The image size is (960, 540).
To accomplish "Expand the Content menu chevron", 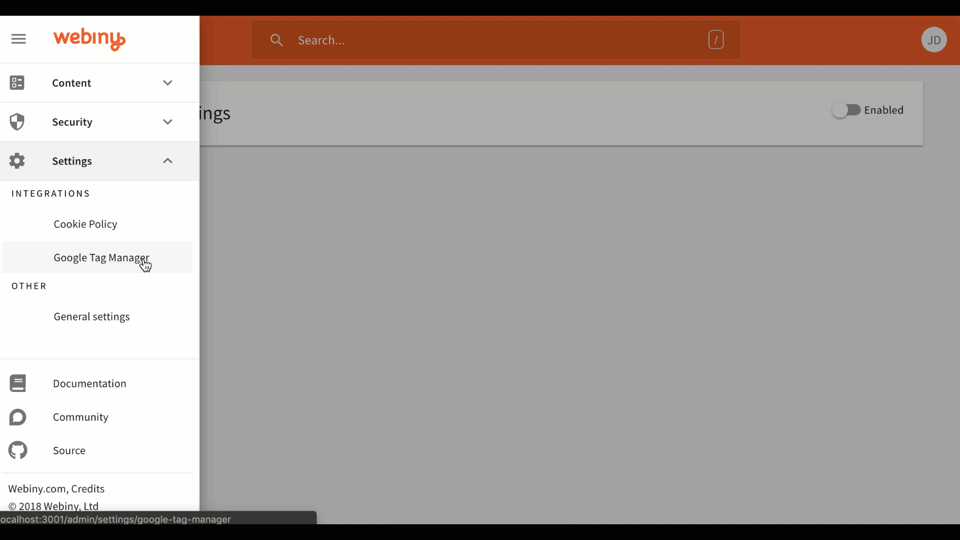I will 167,83.
